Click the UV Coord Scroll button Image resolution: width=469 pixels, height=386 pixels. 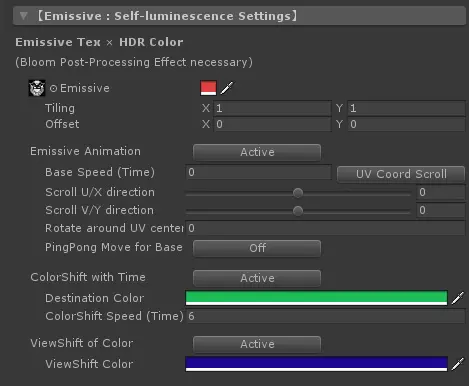401,174
